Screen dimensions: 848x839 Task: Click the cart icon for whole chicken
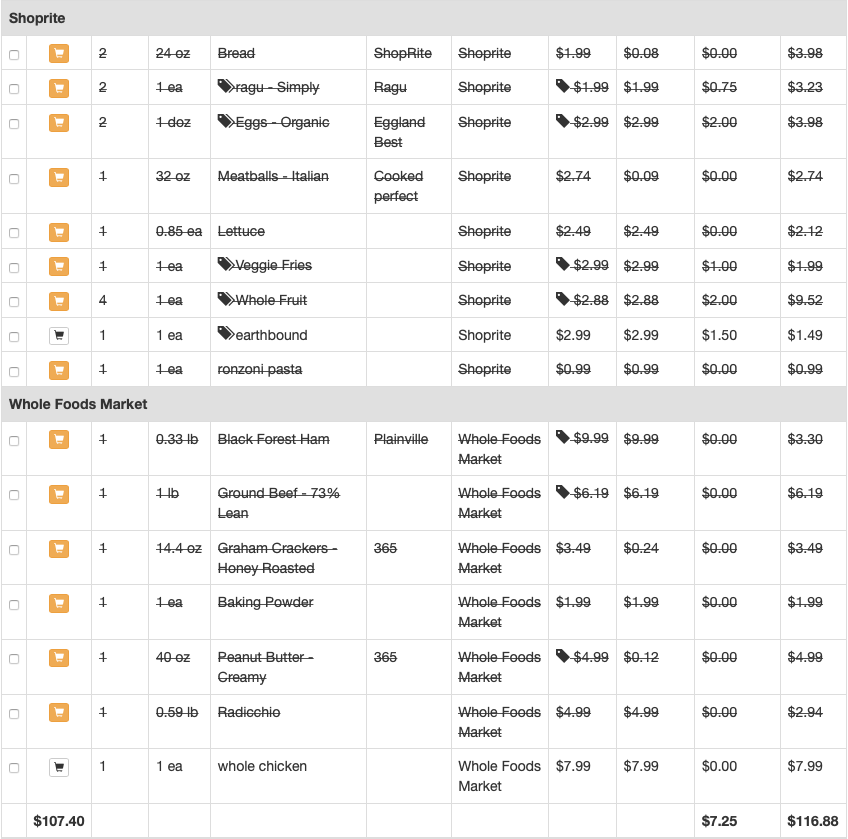[59, 767]
